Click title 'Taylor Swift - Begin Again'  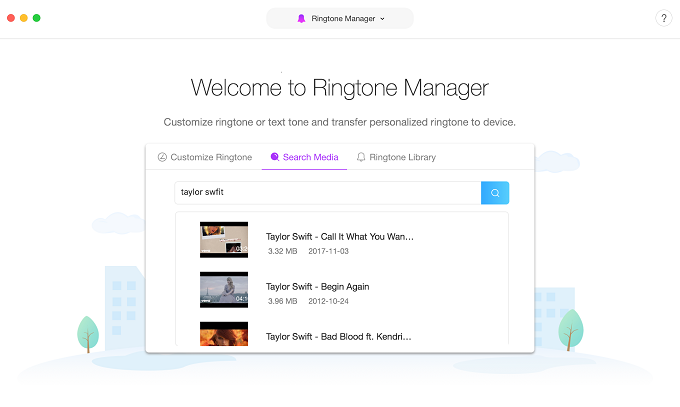(x=317, y=287)
